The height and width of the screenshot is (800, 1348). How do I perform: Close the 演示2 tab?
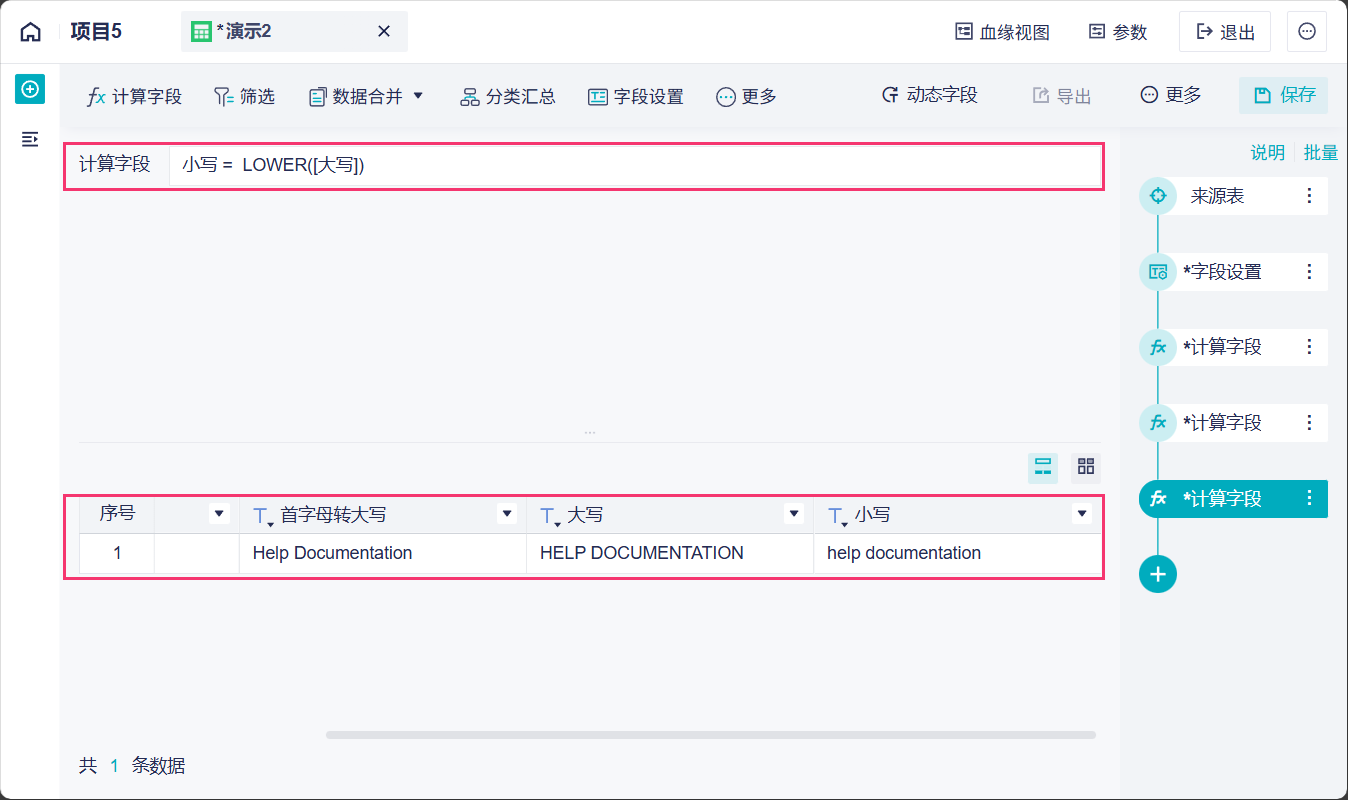[384, 32]
